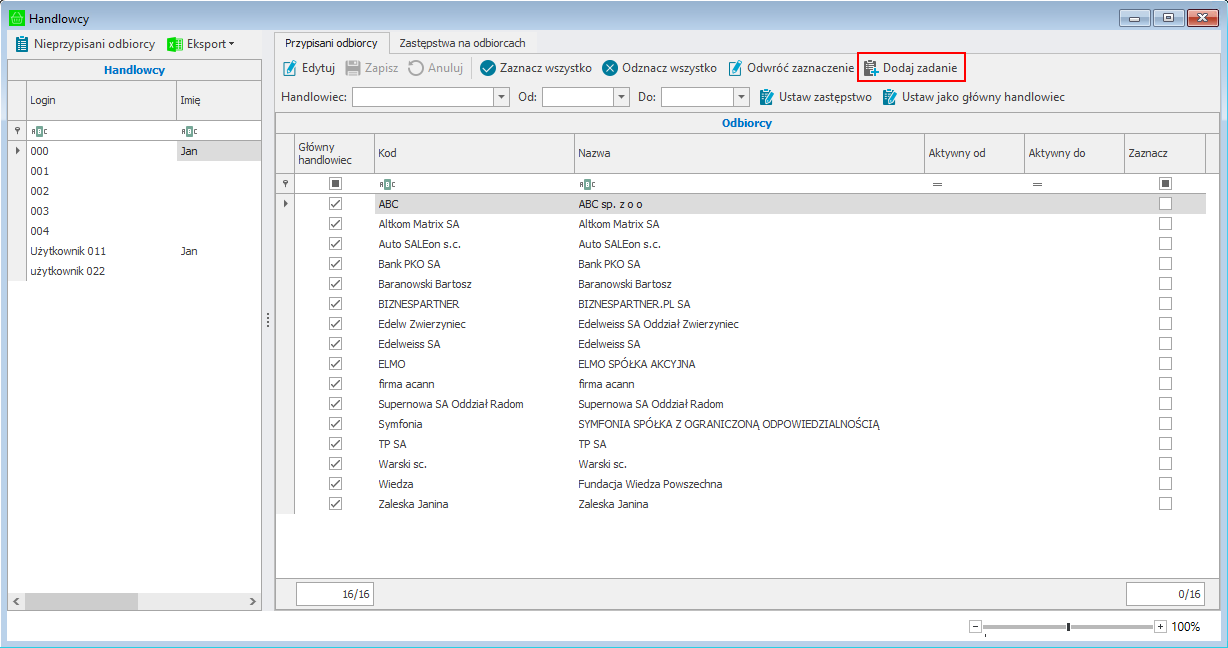Click the Odznacz wszystko X icon
The image size is (1228, 648).
[x=610, y=68]
